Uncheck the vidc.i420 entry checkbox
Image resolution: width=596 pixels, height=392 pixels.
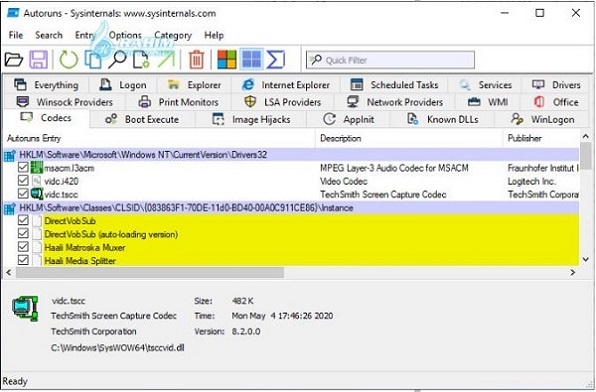tap(23, 180)
